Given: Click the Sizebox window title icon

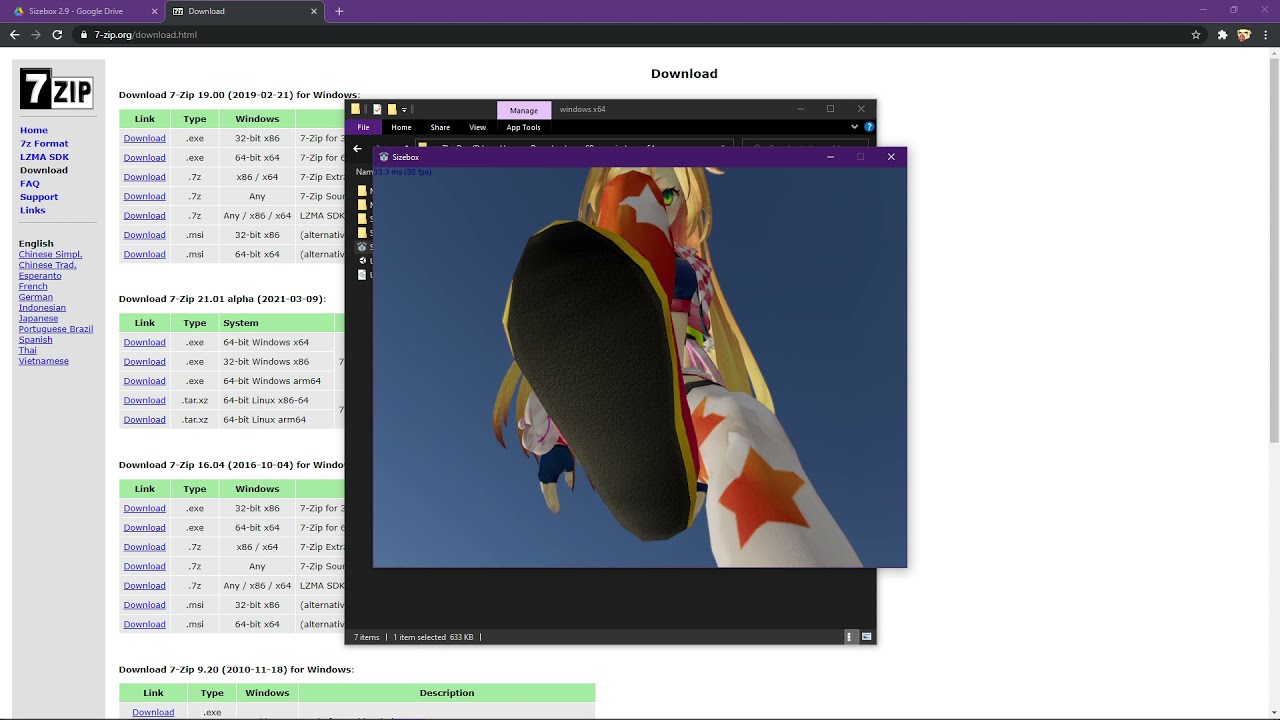Looking at the screenshot, I should [x=384, y=157].
